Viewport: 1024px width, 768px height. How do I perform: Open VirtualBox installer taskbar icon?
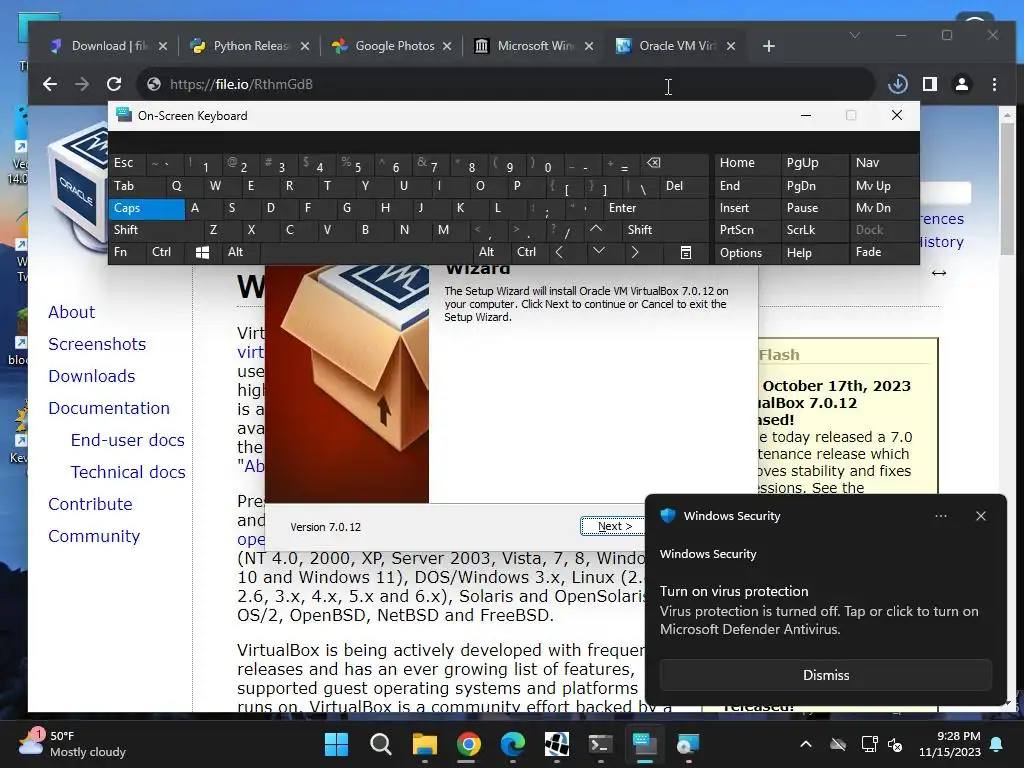pyautogui.click(x=688, y=744)
